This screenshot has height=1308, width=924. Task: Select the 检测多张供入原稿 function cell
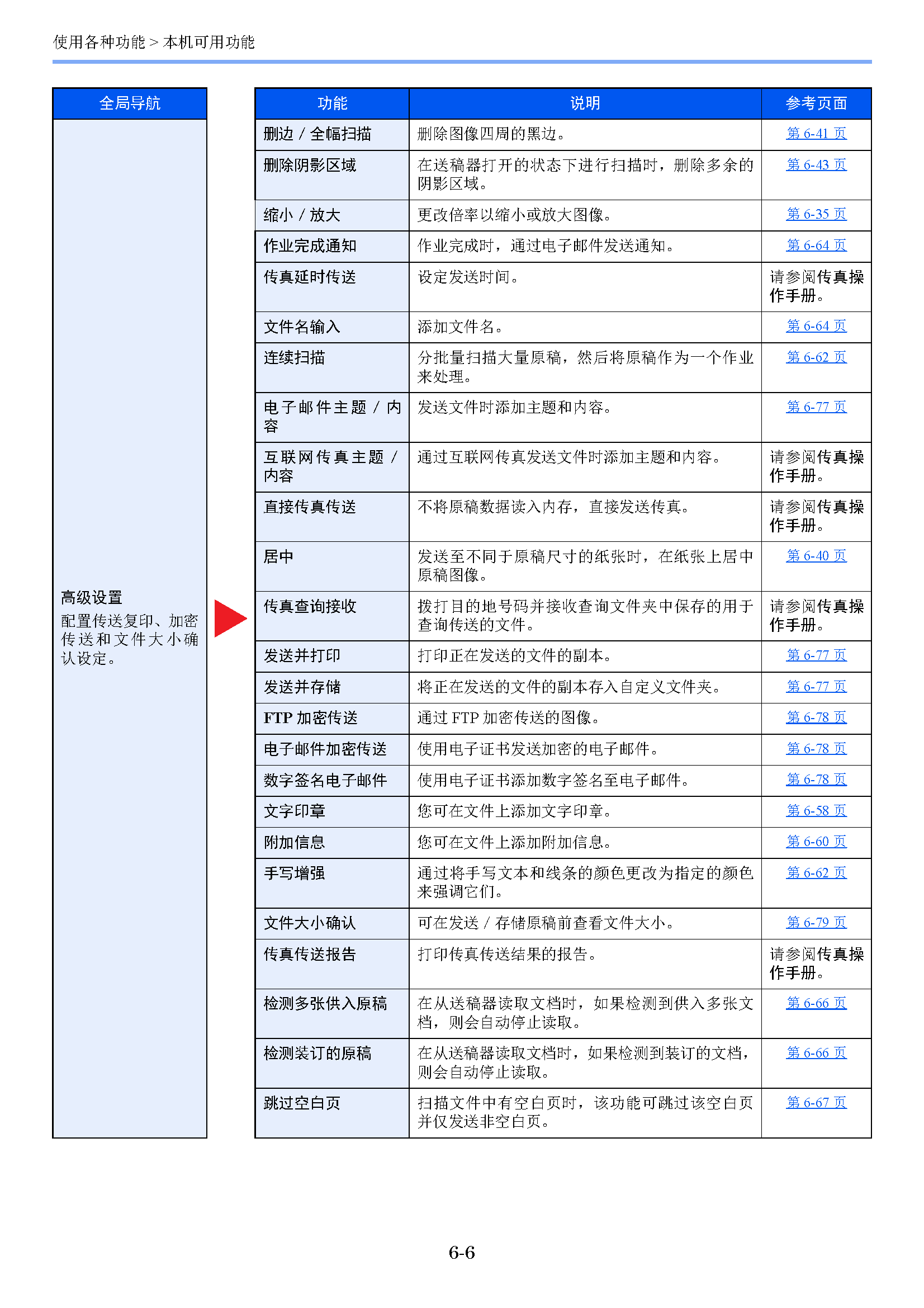point(333,1013)
